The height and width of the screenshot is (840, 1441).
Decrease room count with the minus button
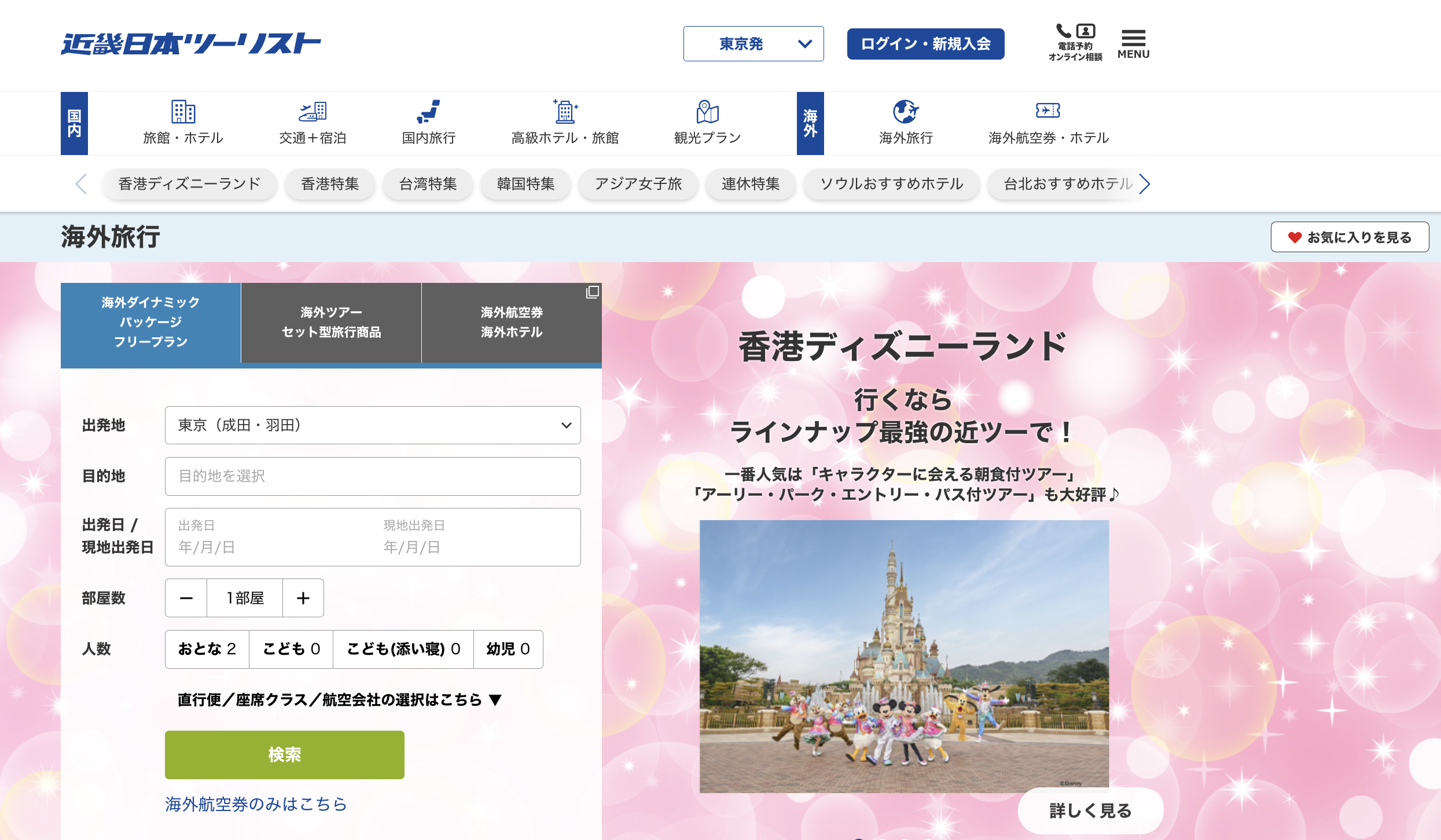coord(186,598)
